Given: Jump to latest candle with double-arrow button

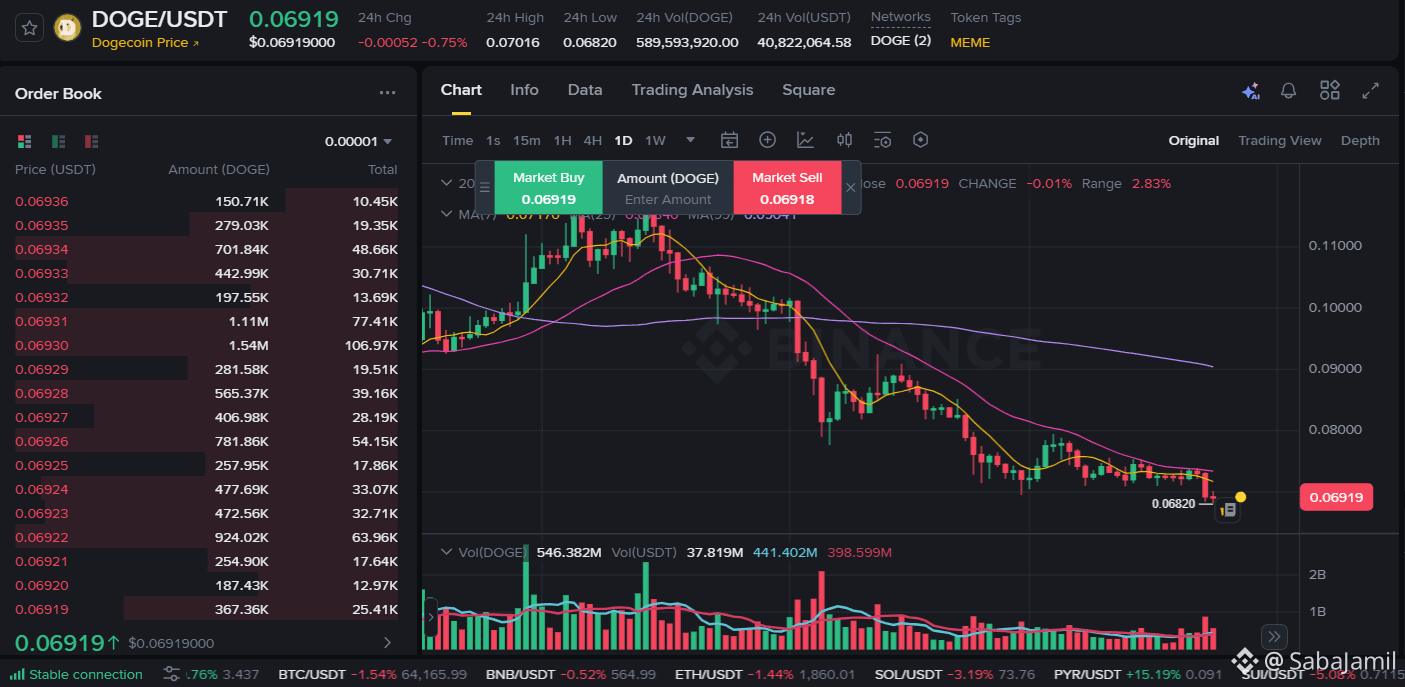Looking at the screenshot, I should coord(1273,636).
